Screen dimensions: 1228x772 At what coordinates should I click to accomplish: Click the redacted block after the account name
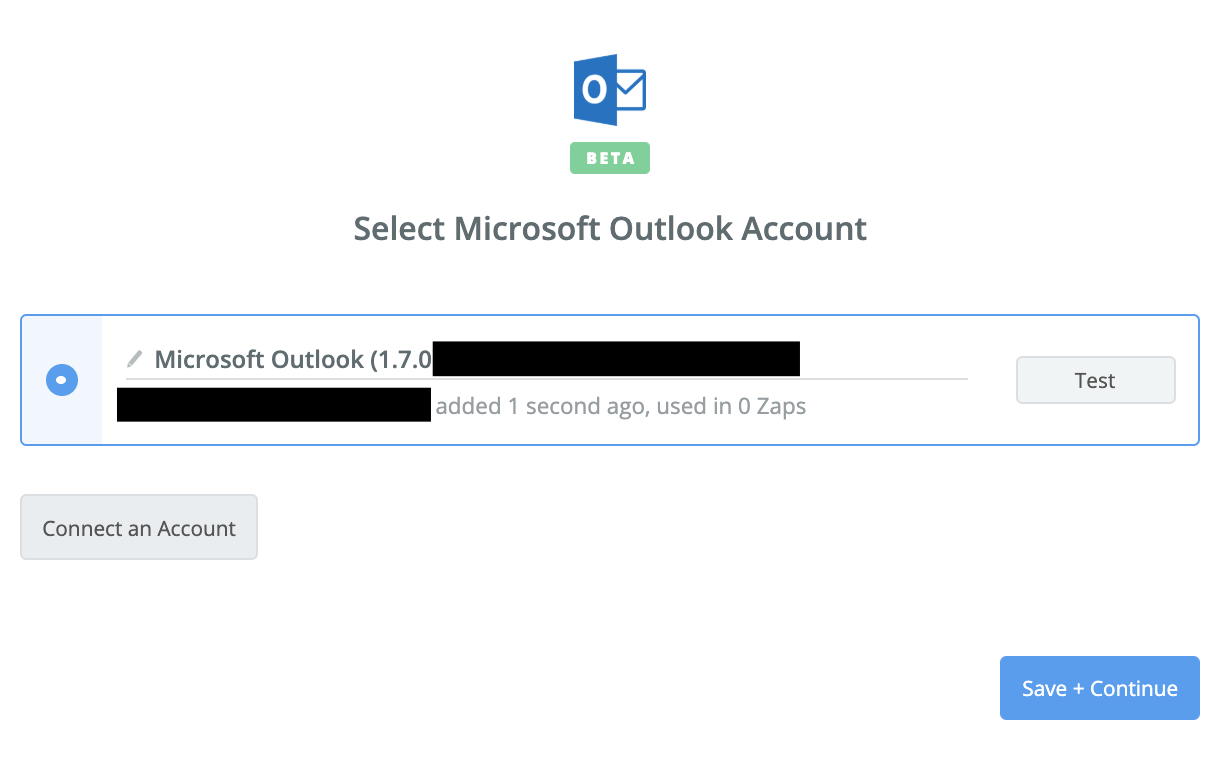(x=616, y=358)
